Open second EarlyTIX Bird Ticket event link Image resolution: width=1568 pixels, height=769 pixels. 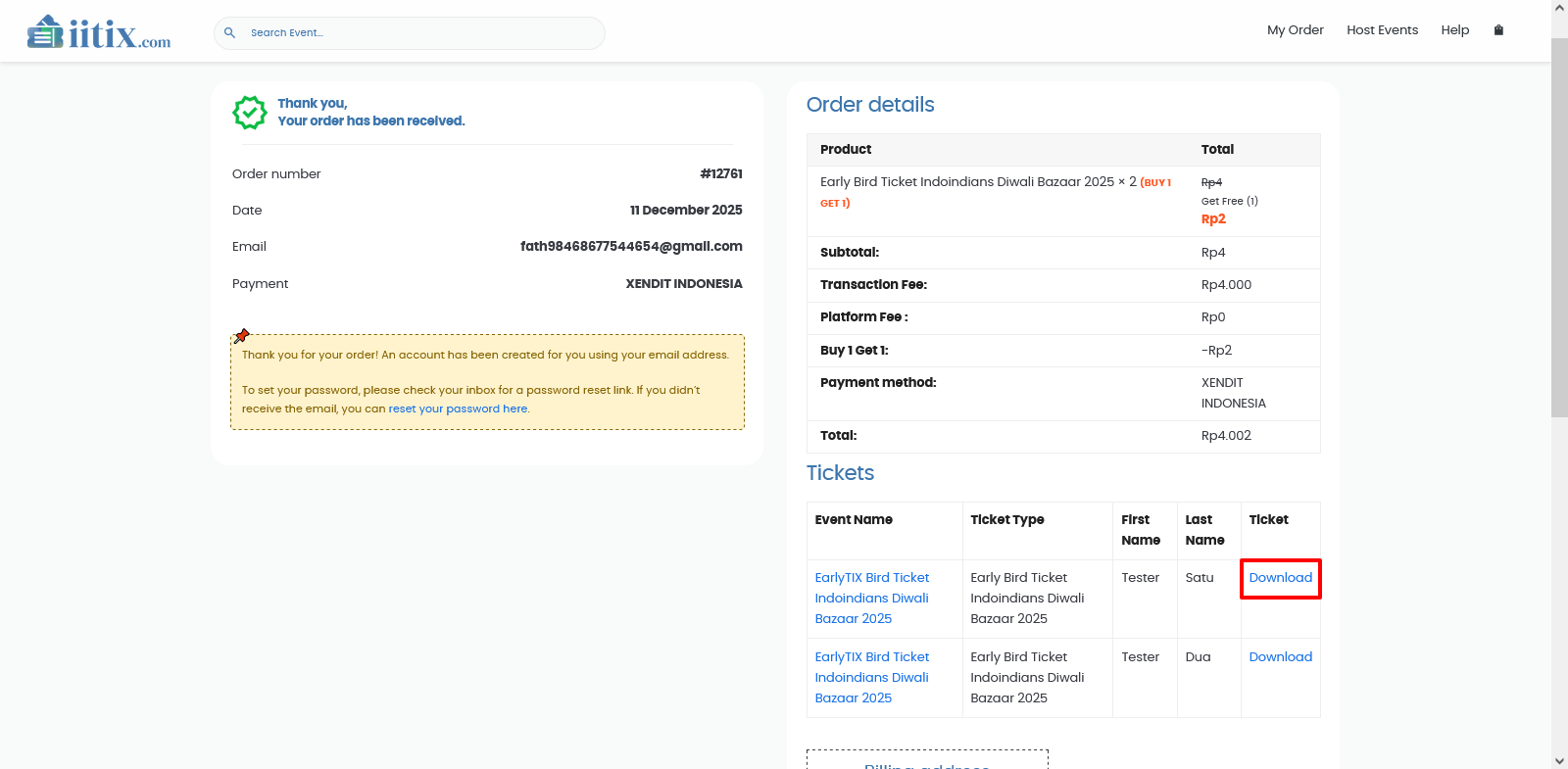coord(871,677)
